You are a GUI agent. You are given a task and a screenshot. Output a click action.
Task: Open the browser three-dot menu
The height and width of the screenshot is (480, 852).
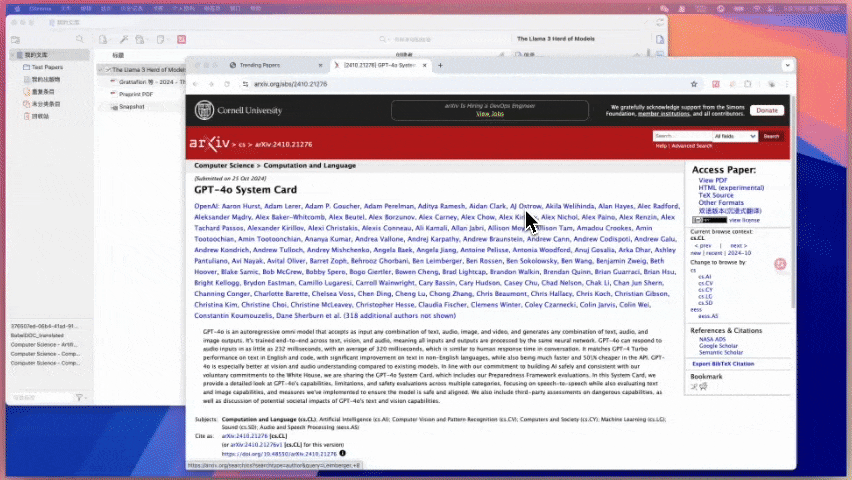tap(786, 84)
